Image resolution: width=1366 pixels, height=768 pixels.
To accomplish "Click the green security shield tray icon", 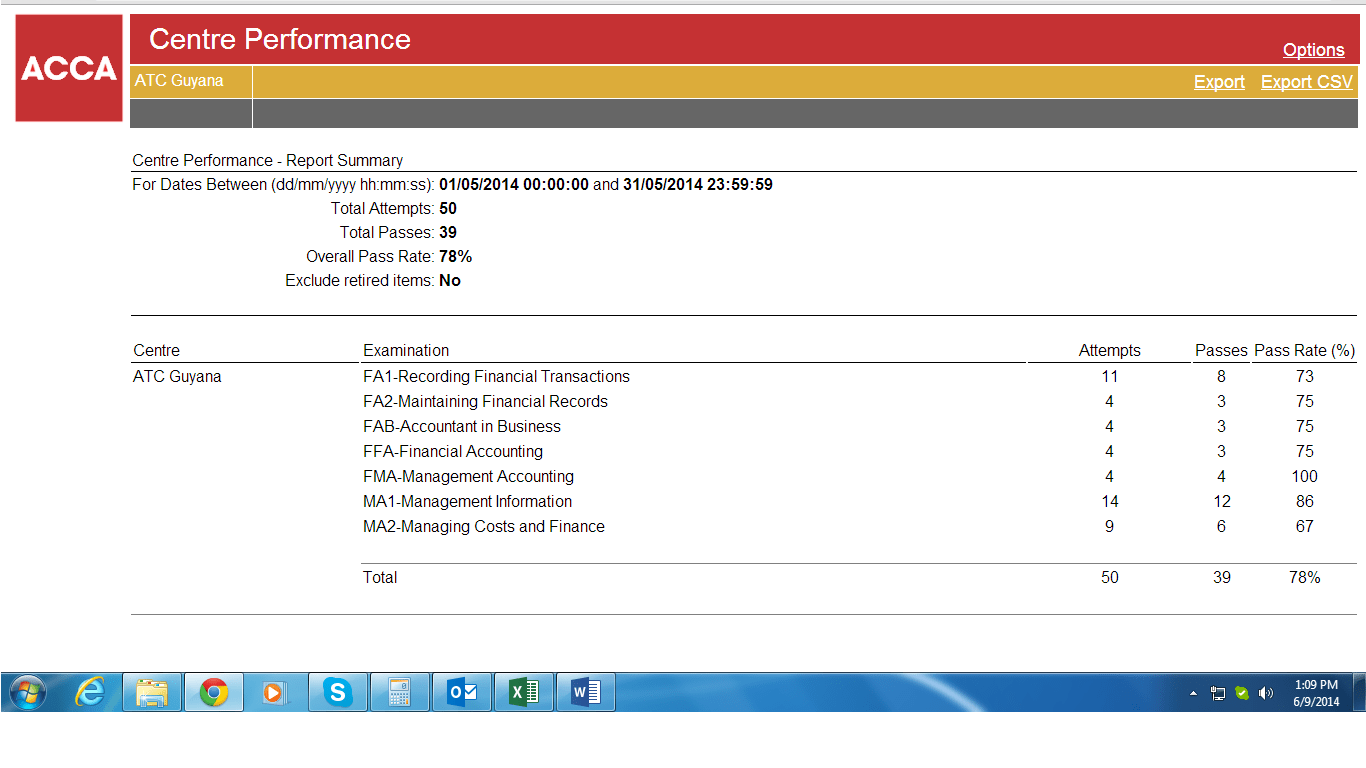I will (x=1242, y=693).
